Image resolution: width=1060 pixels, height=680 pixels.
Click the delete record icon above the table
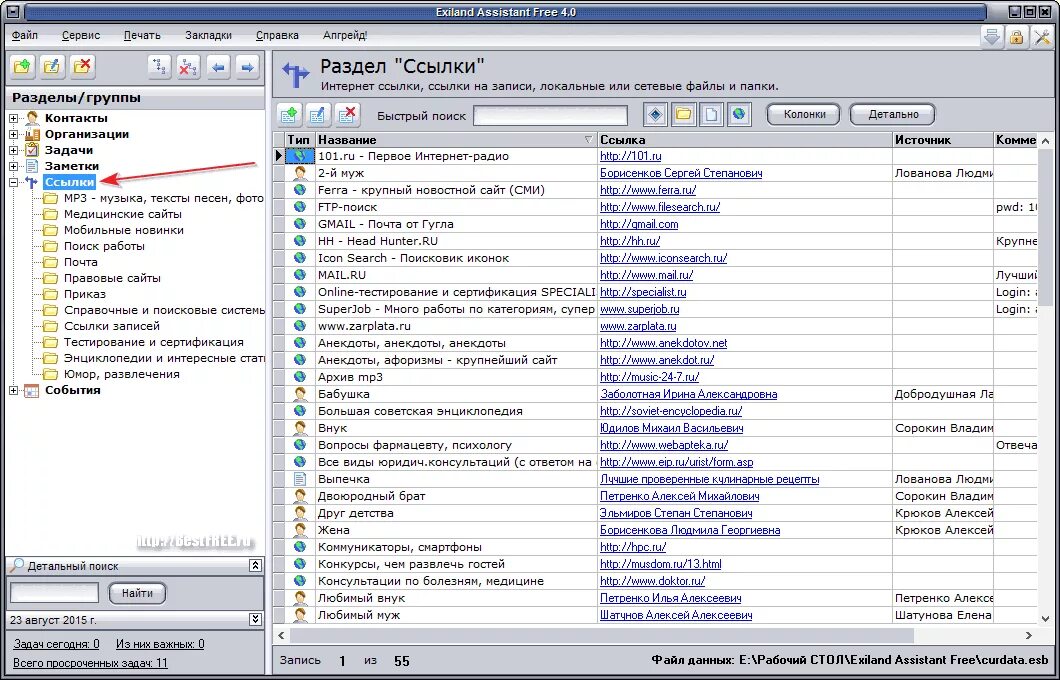(347, 115)
